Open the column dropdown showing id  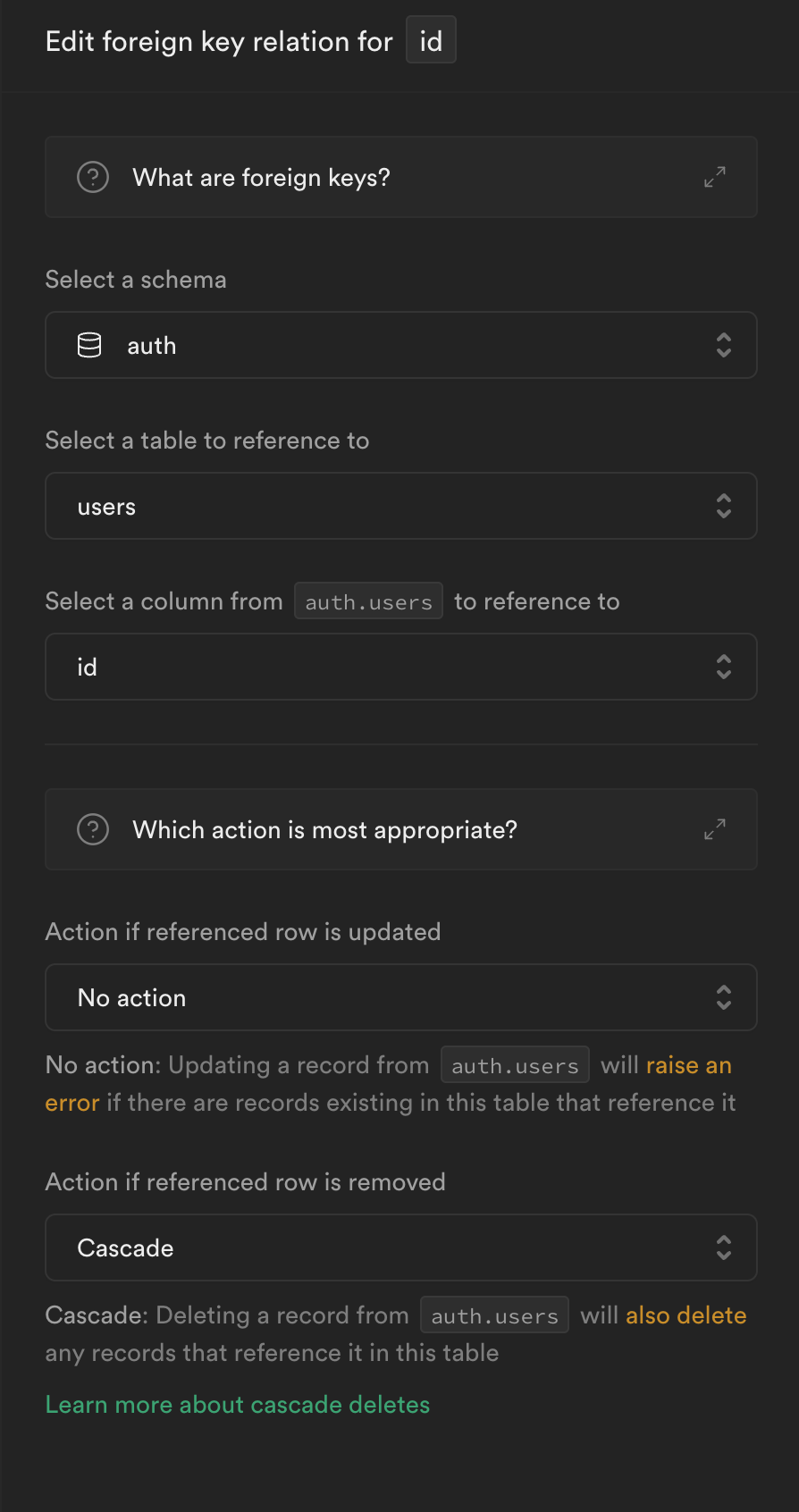point(400,667)
